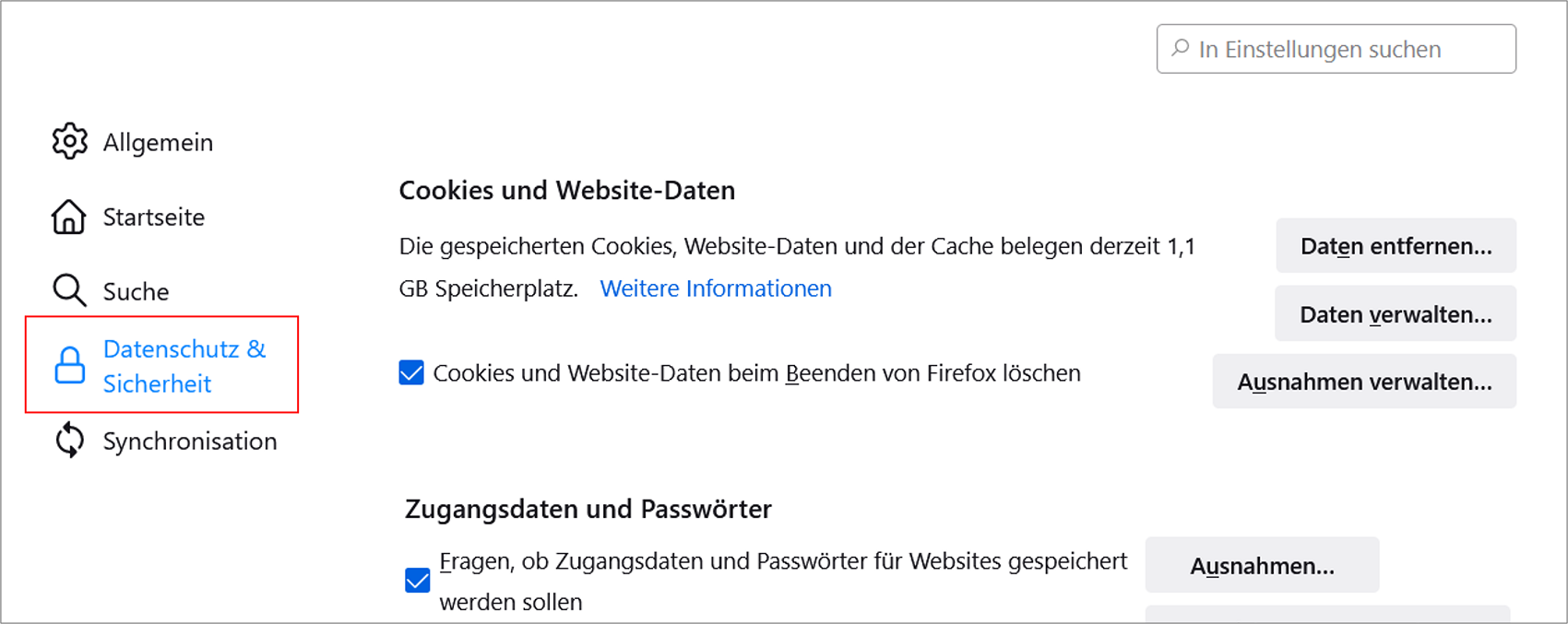Viewport: 1568px width, 624px height.
Task: Uncheck Cookies beim Beenden löschen checkbox
Action: (x=411, y=373)
